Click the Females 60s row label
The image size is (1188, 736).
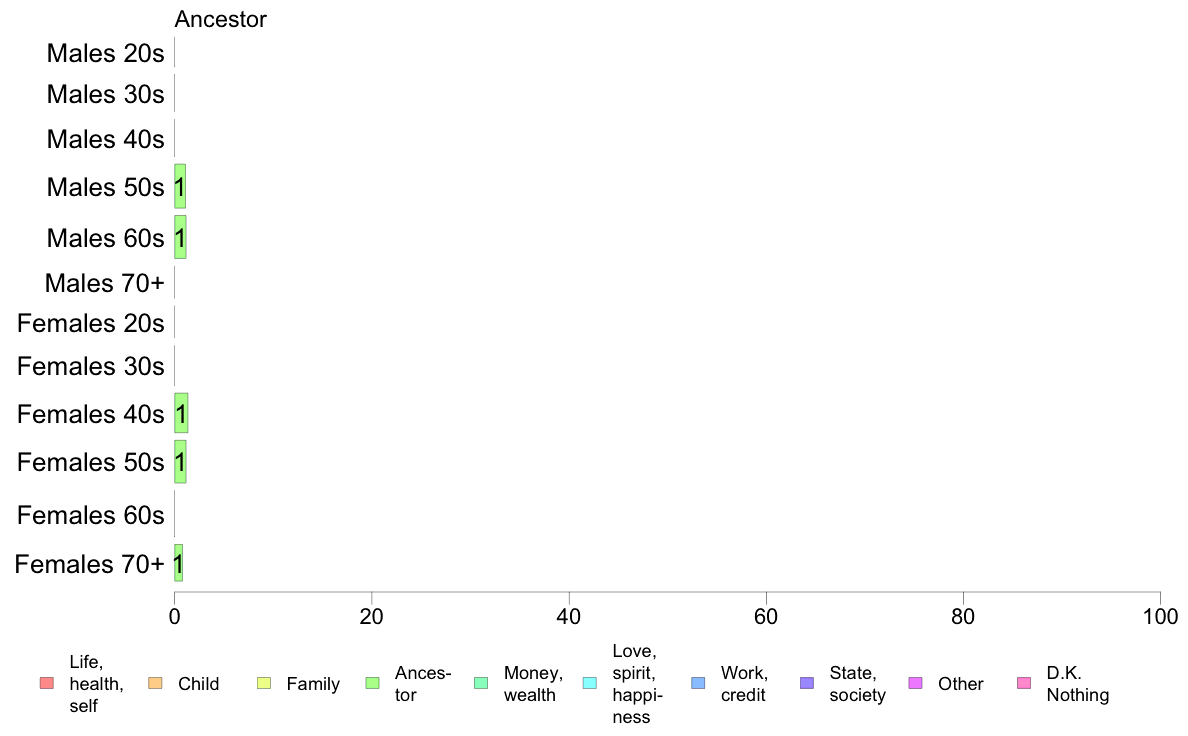coord(91,515)
